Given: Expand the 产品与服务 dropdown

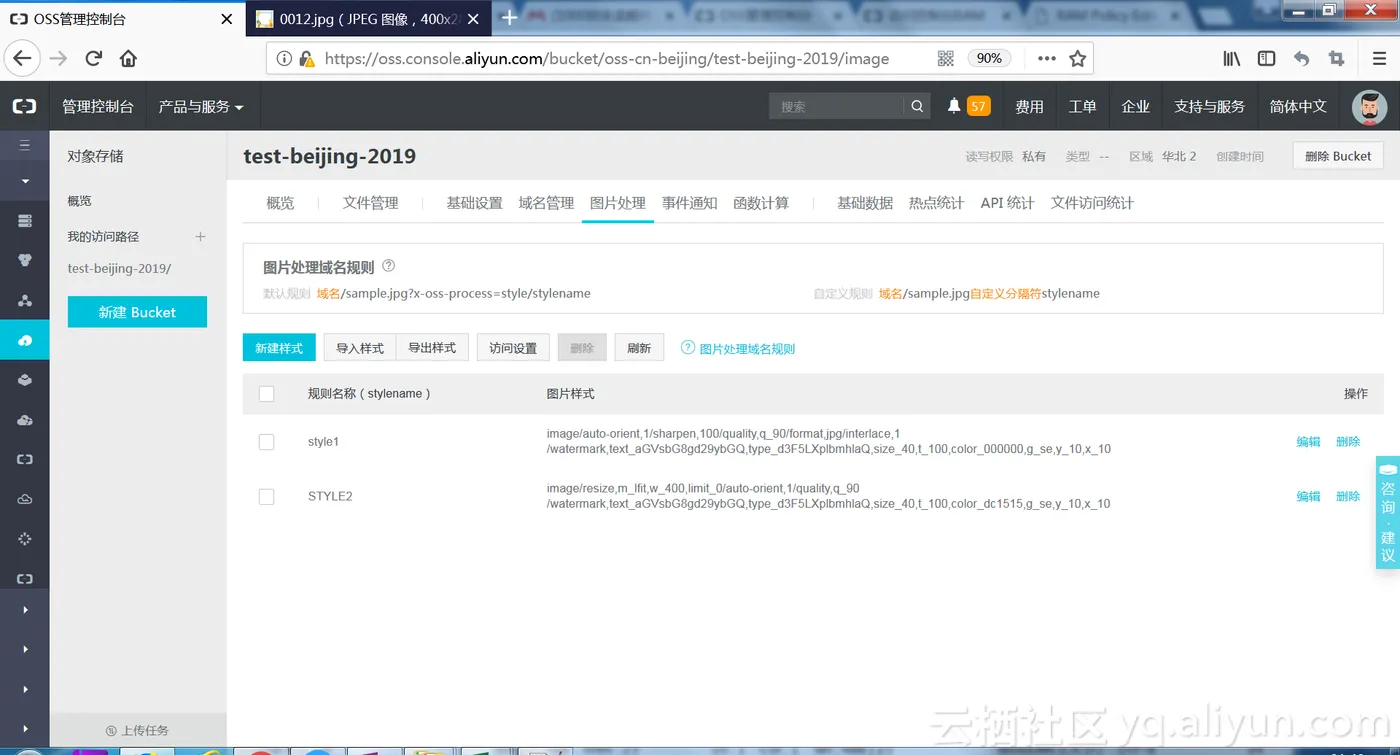Looking at the screenshot, I should pyautogui.click(x=201, y=106).
